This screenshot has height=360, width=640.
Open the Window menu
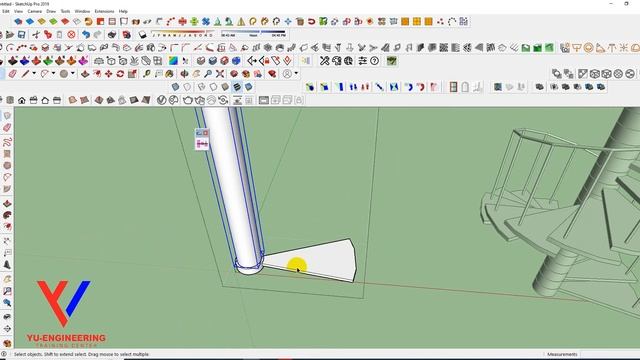point(82,11)
